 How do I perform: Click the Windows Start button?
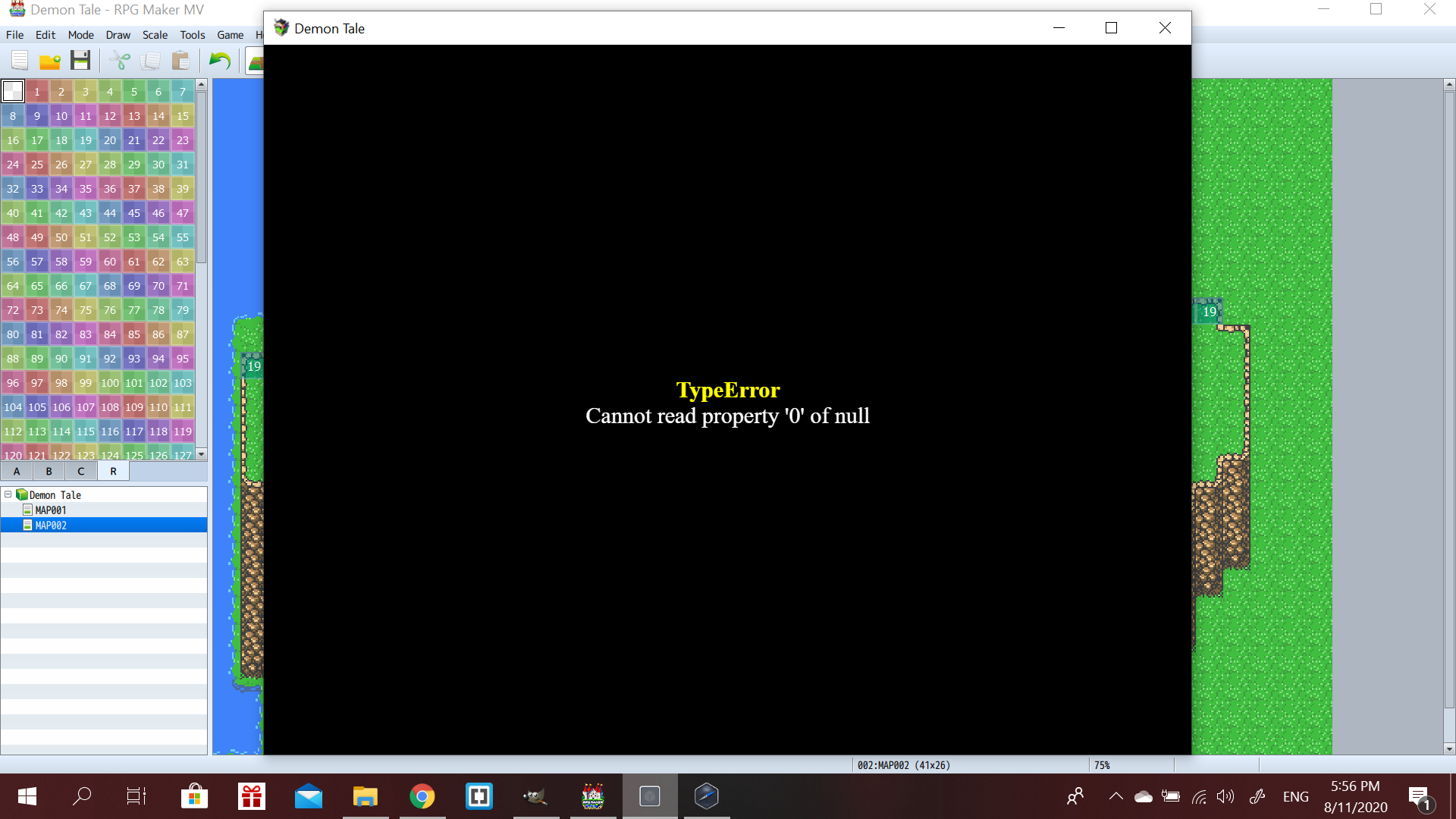(x=27, y=796)
